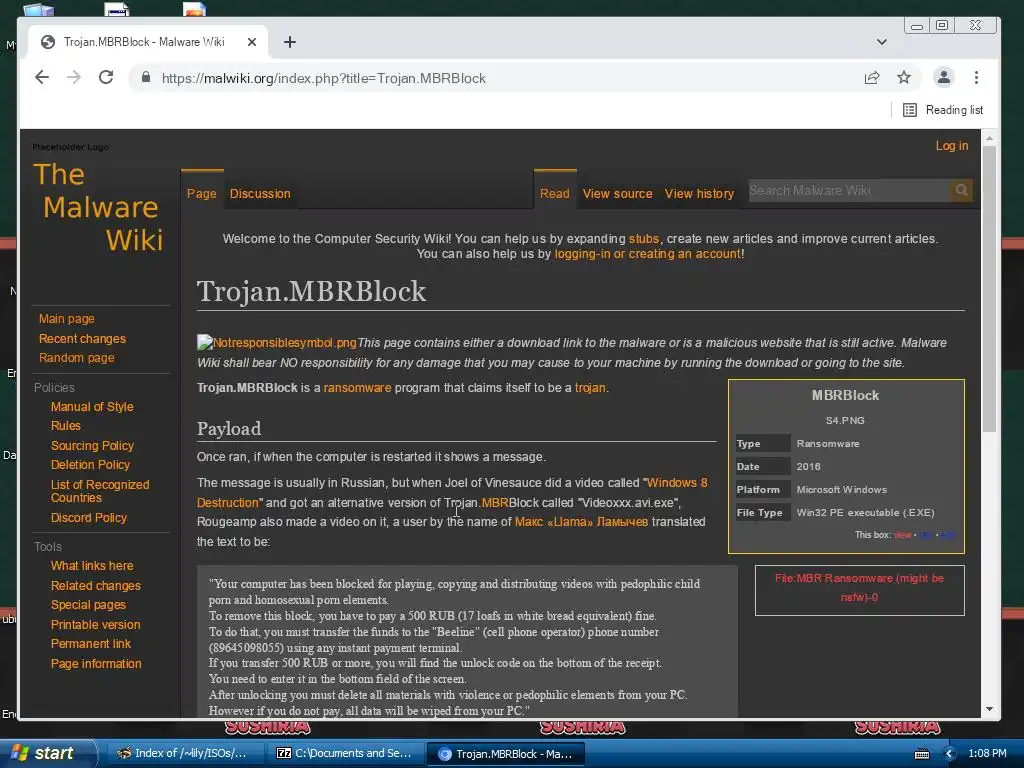Click the Search Malware Wiki field
The width and height of the screenshot is (1024, 768).
coord(848,190)
